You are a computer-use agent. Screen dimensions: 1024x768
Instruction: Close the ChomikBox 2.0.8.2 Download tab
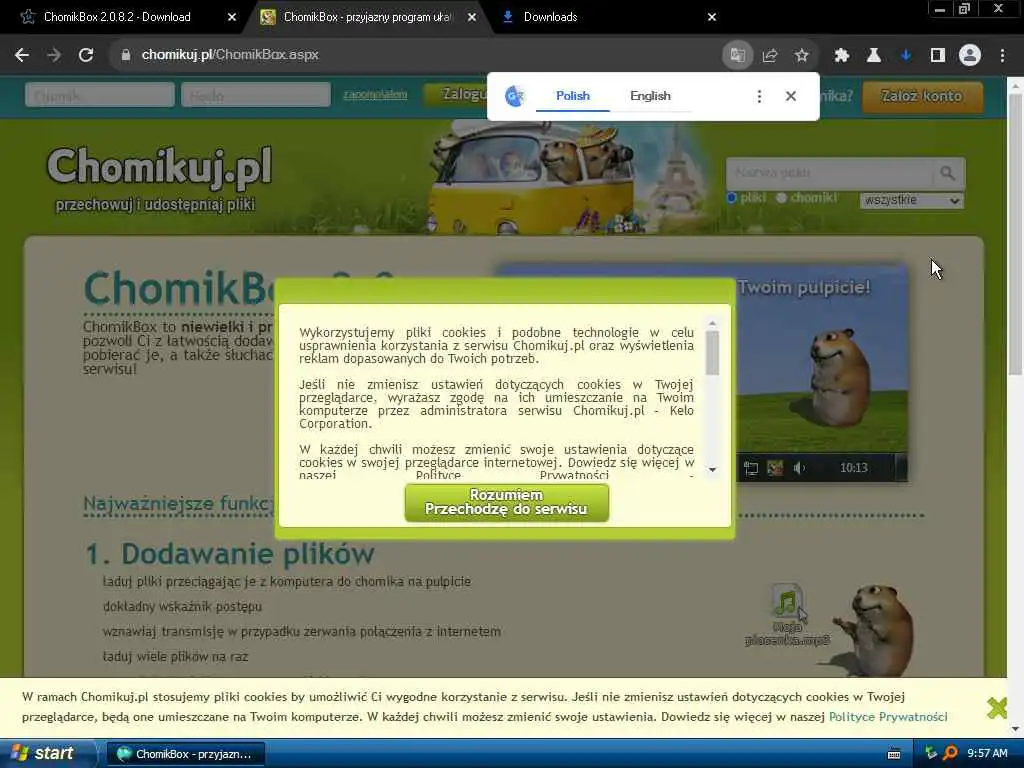pyautogui.click(x=232, y=17)
